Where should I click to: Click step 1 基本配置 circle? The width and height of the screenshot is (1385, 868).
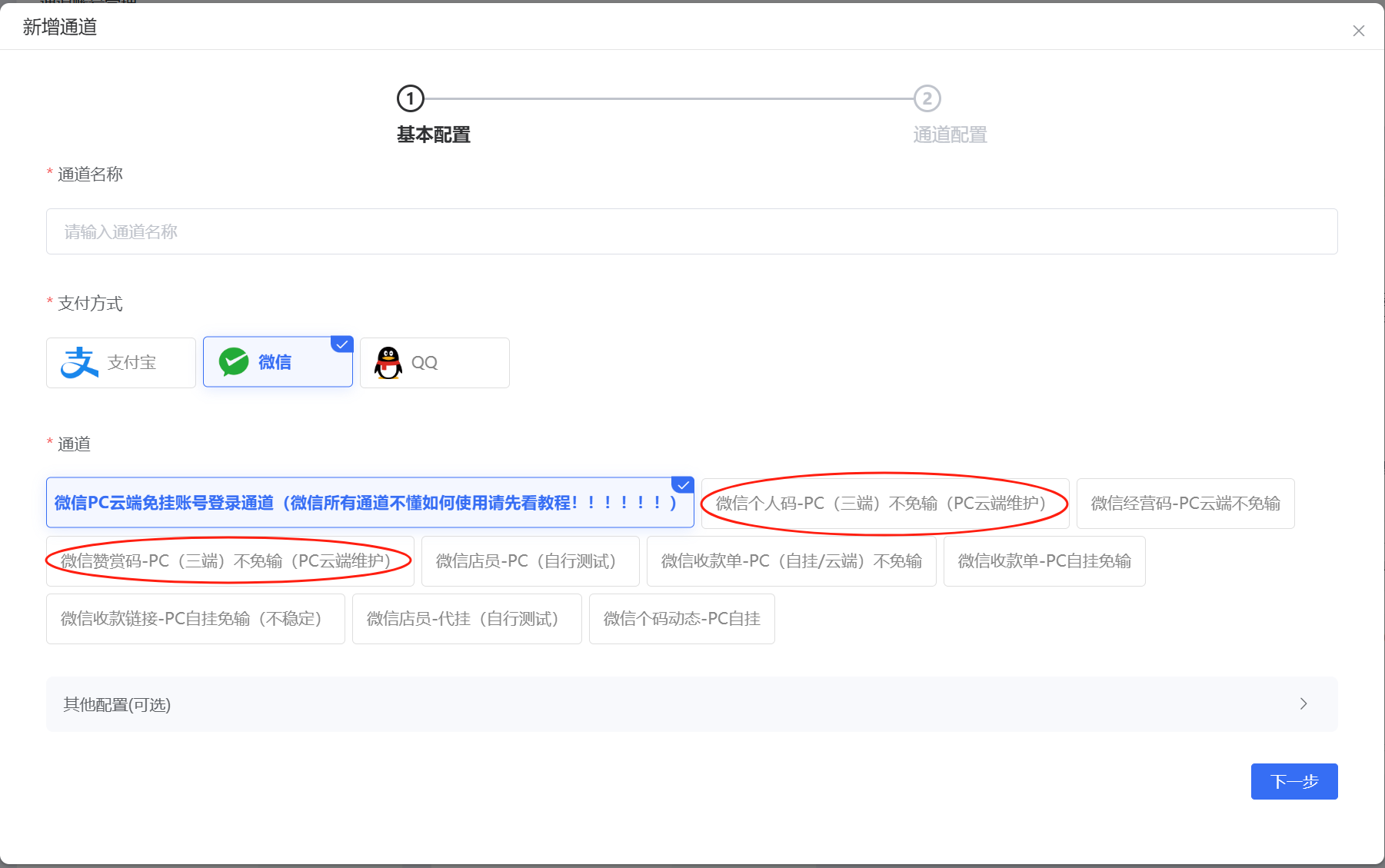(x=410, y=98)
